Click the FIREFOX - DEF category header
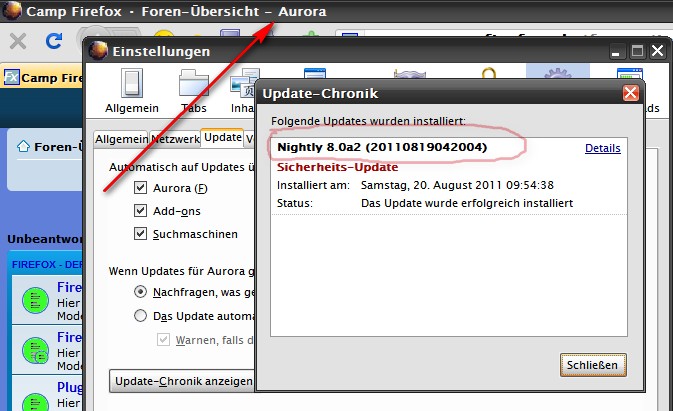Image resolution: width=673 pixels, height=411 pixels. pyautogui.click(x=47, y=265)
